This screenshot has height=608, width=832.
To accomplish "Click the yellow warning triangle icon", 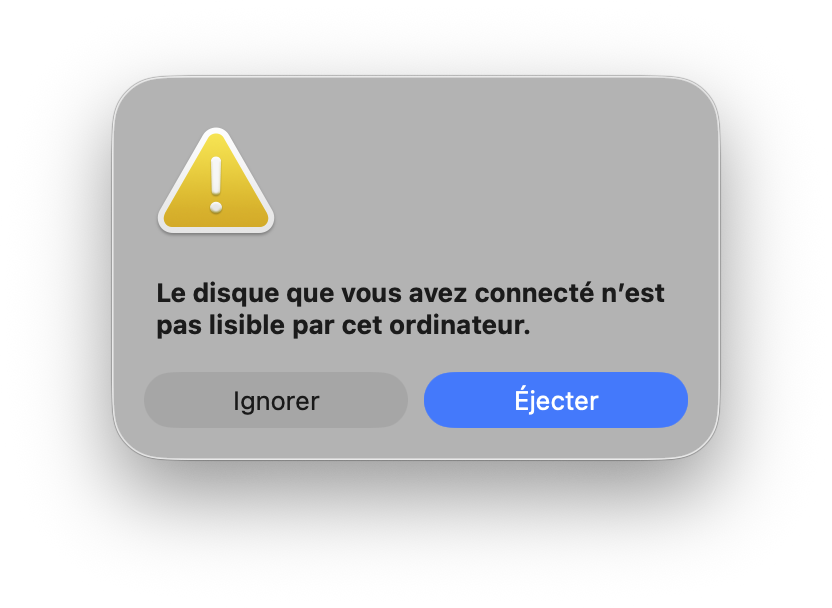I will click(x=216, y=181).
